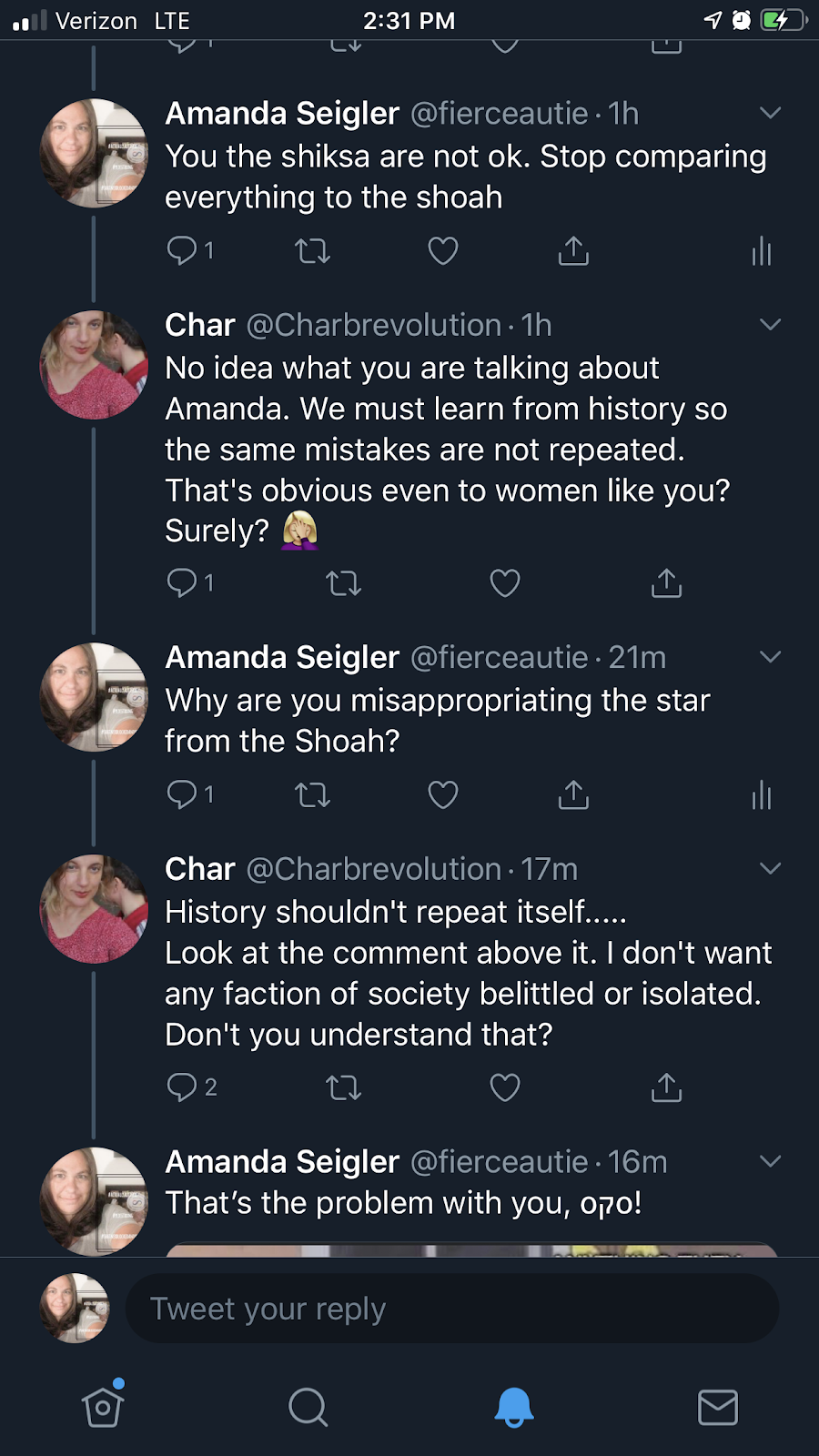
Task: Reply to Char's "History shouldn't repeat itself" tweet
Action: (182, 1087)
